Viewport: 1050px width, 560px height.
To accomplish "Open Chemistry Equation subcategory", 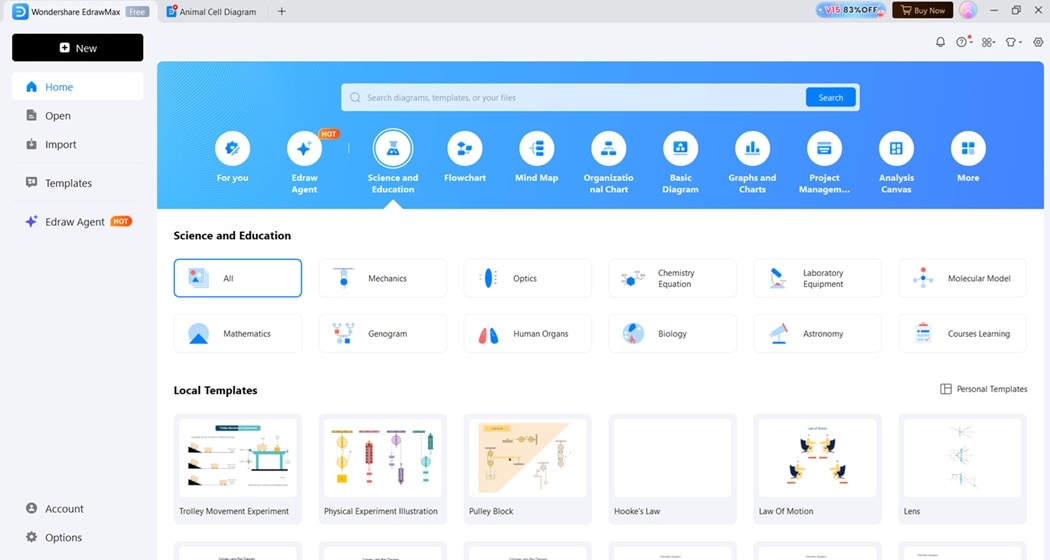I will [x=672, y=278].
